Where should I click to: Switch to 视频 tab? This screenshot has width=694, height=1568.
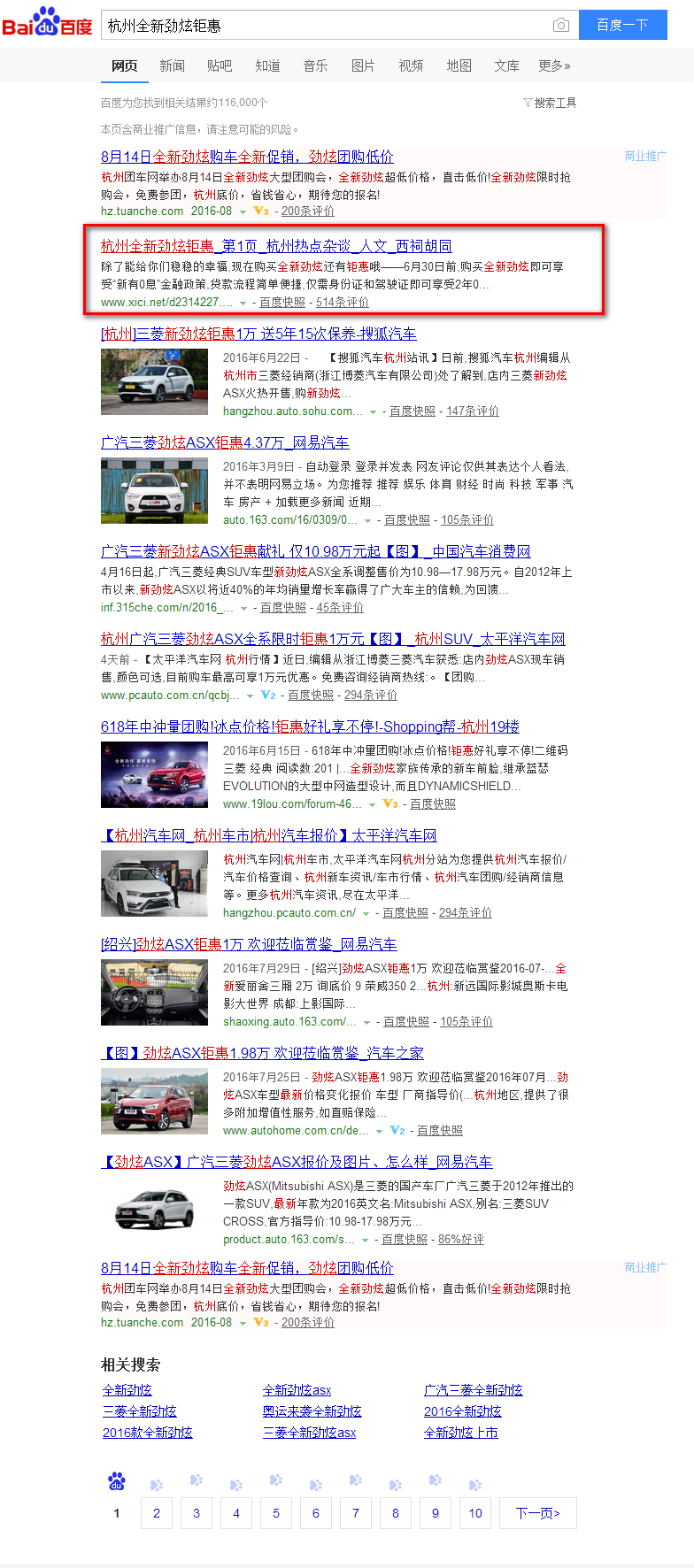tap(411, 65)
